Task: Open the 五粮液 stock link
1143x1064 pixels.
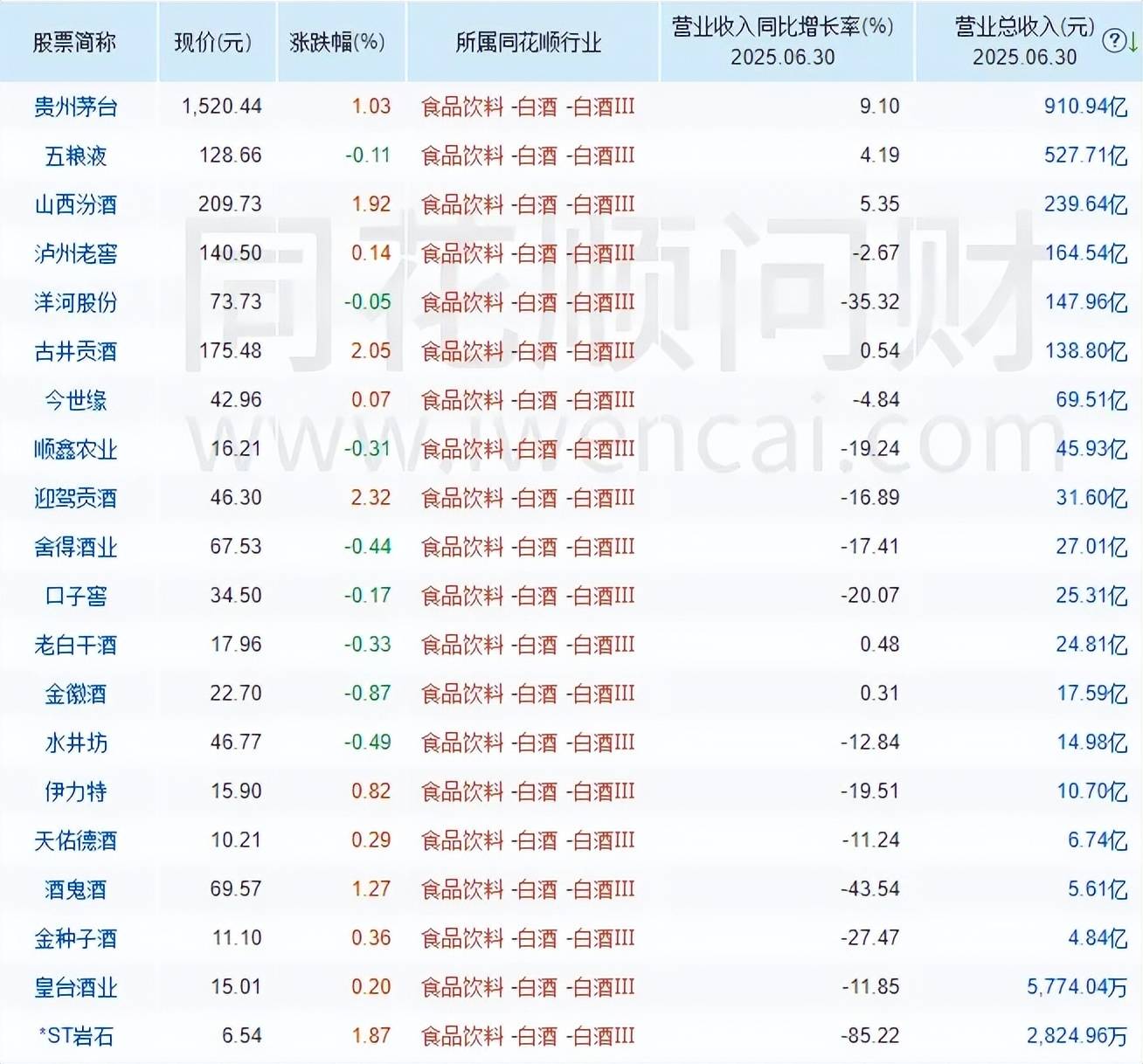Action: tap(76, 155)
